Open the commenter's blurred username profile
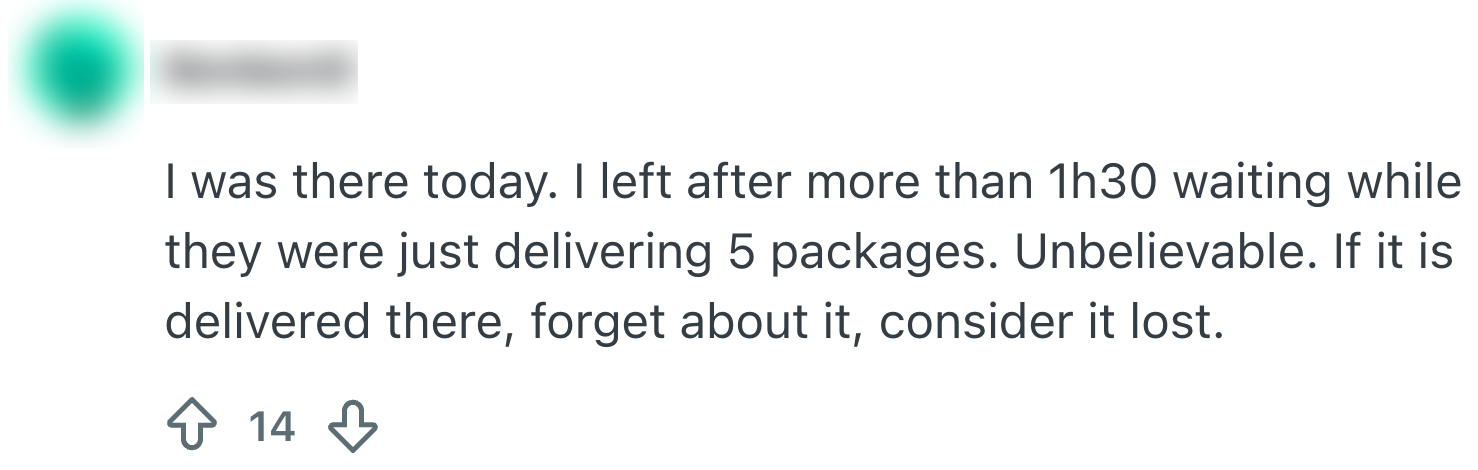This screenshot has height=470, width=1478. pyautogui.click(x=255, y=72)
